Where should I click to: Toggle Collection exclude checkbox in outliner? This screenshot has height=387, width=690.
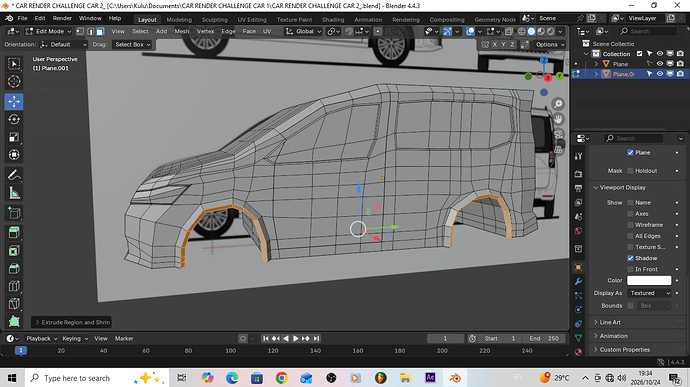[x=639, y=54]
